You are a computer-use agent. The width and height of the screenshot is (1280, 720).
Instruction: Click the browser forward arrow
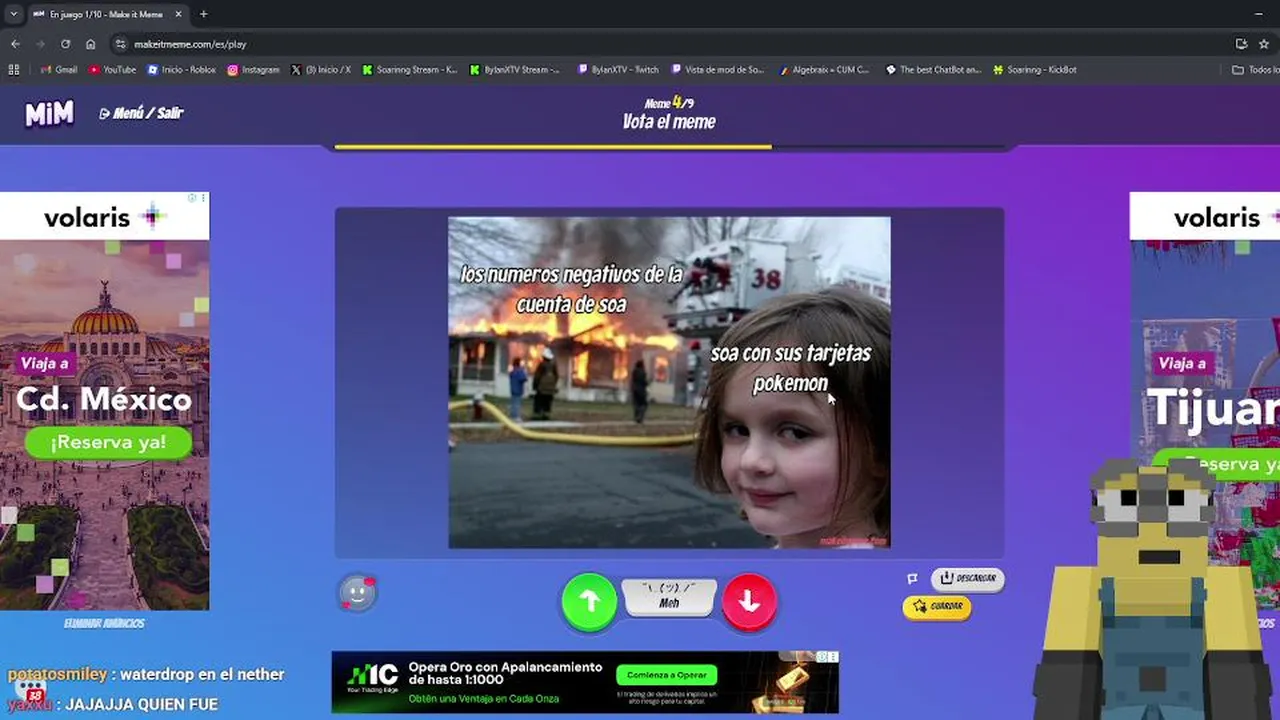pos(40,44)
